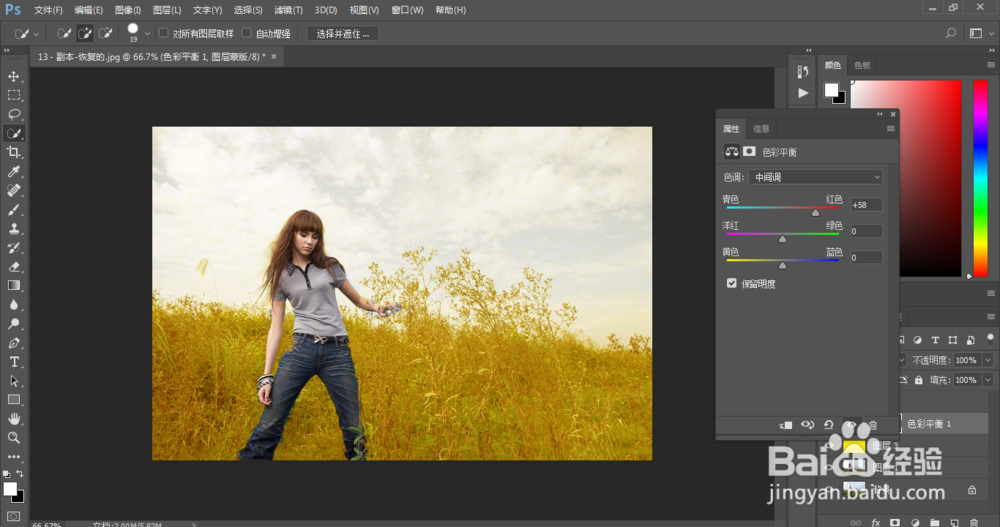Image resolution: width=1000 pixels, height=527 pixels.
Task: Click the History panel icon
Action: [x=803, y=72]
